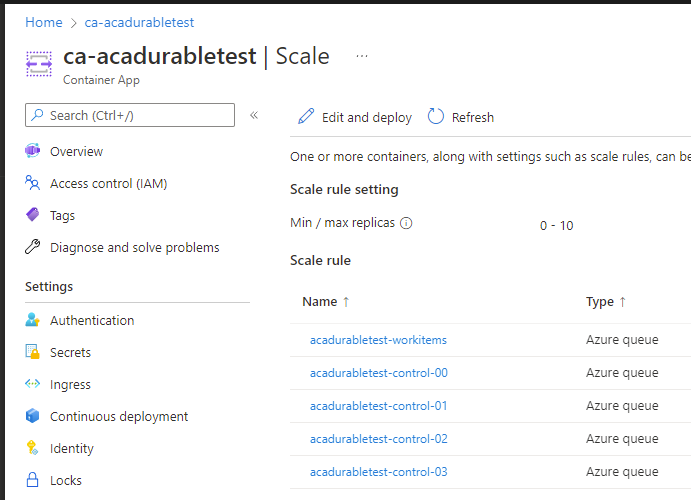Show info tooltip for Min / max replicas
Image resolution: width=691 pixels, height=500 pixels.
point(406,223)
